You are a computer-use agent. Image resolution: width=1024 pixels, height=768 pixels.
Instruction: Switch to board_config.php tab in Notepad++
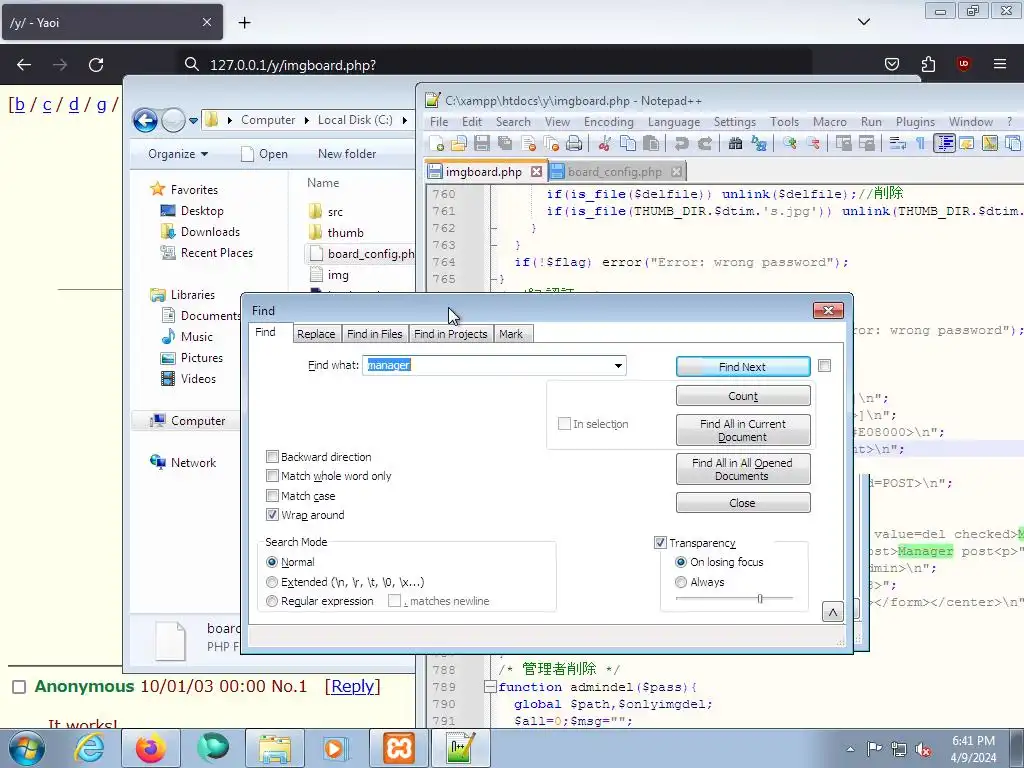coord(615,172)
